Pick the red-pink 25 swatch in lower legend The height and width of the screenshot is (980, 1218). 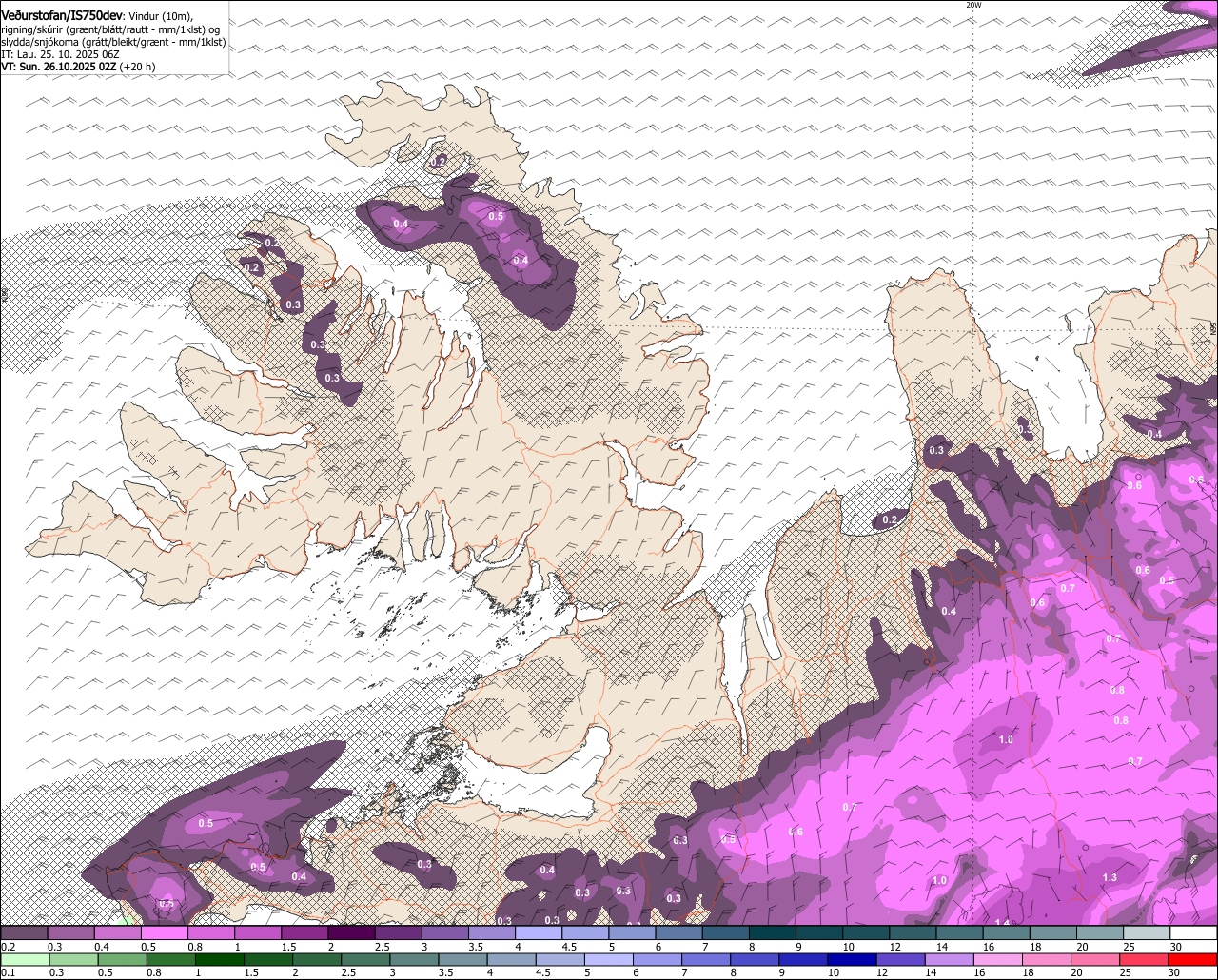click(x=1146, y=959)
